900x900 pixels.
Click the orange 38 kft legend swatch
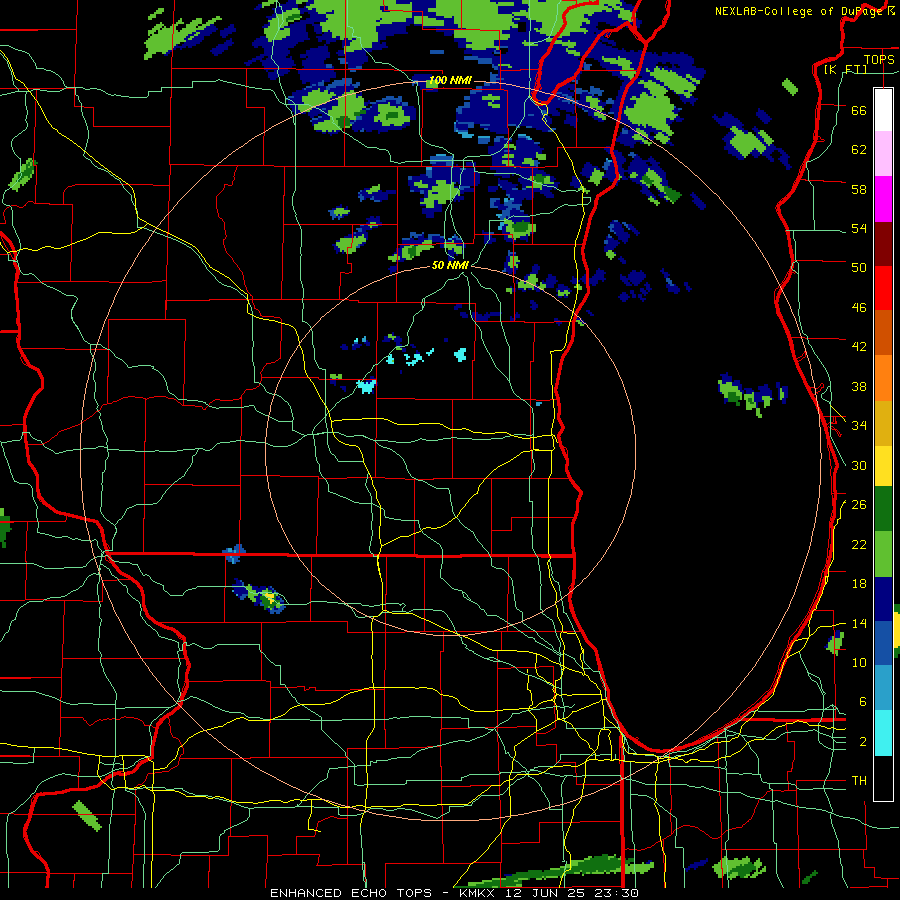point(883,378)
